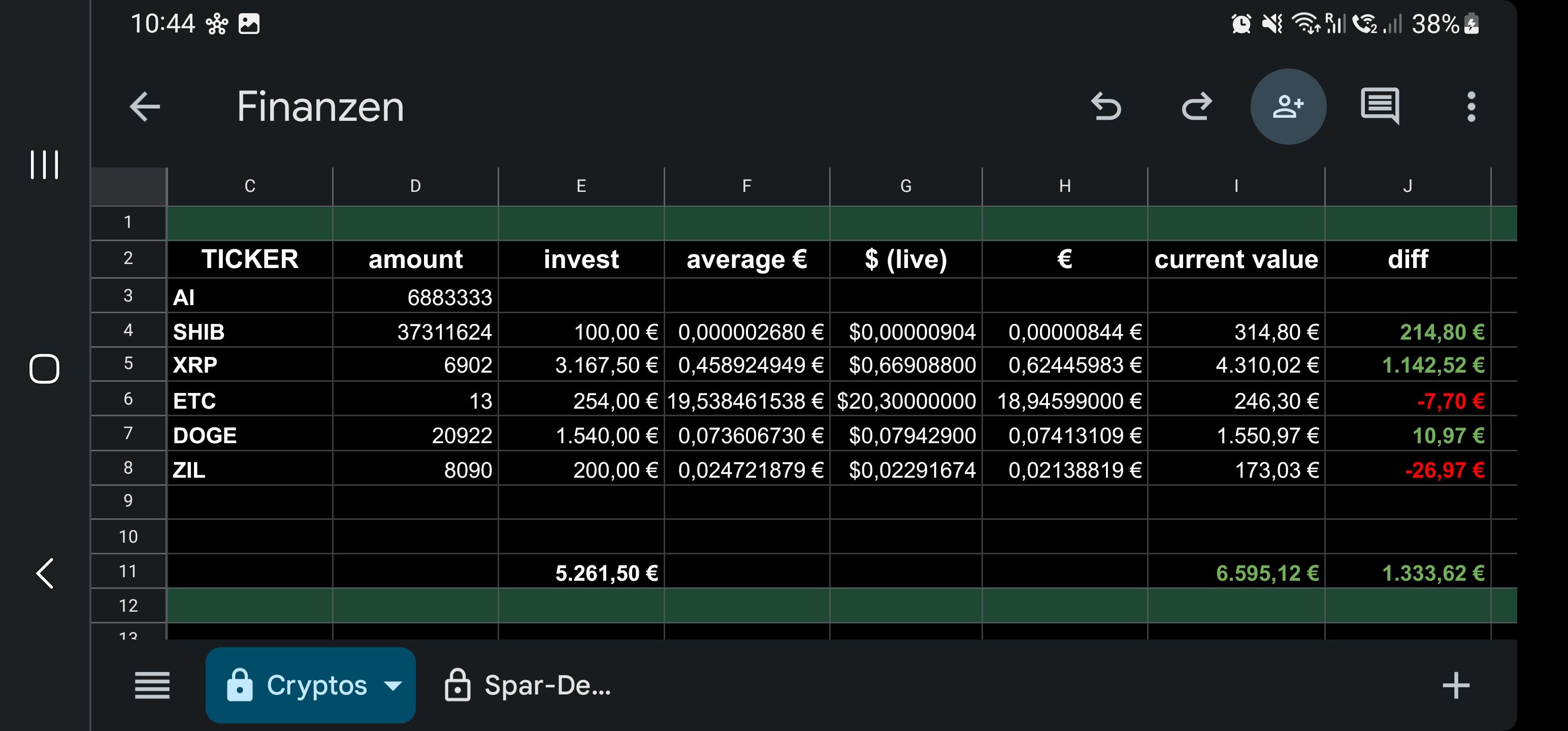Tap the select-all corner cell
The width and height of the screenshot is (1568, 731).
[x=128, y=186]
